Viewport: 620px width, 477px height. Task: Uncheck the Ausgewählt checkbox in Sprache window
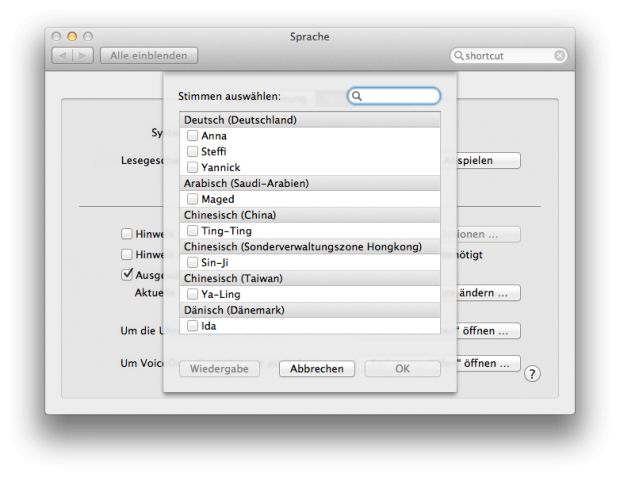pyautogui.click(x=127, y=274)
